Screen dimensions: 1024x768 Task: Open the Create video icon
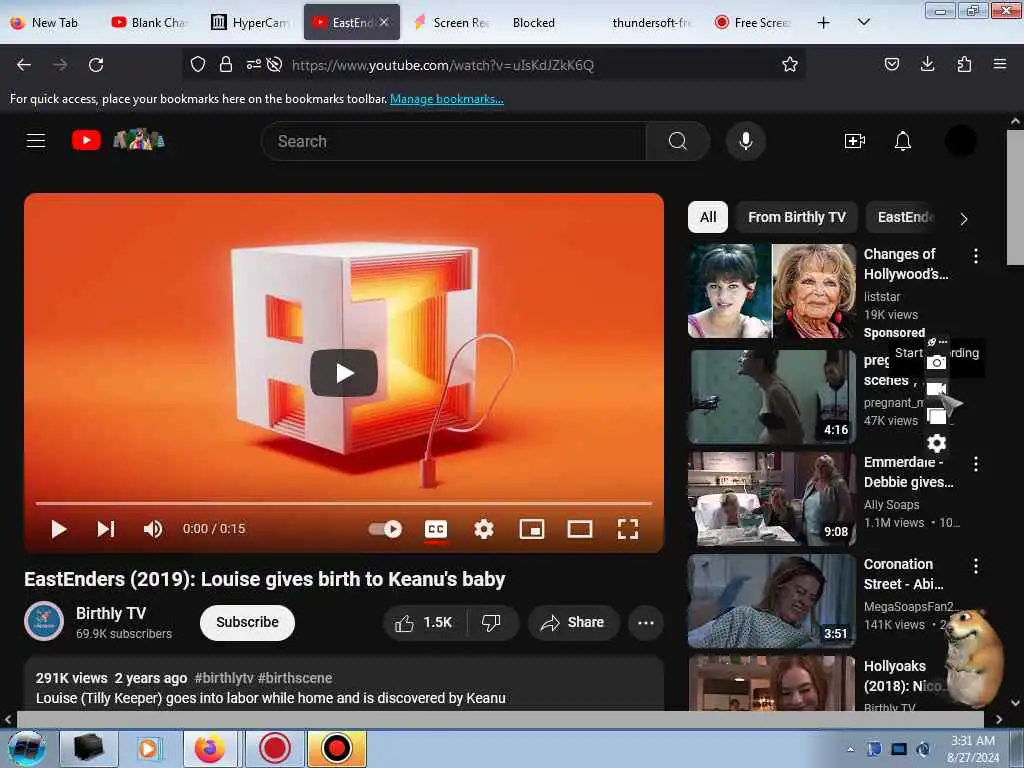click(854, 141)
